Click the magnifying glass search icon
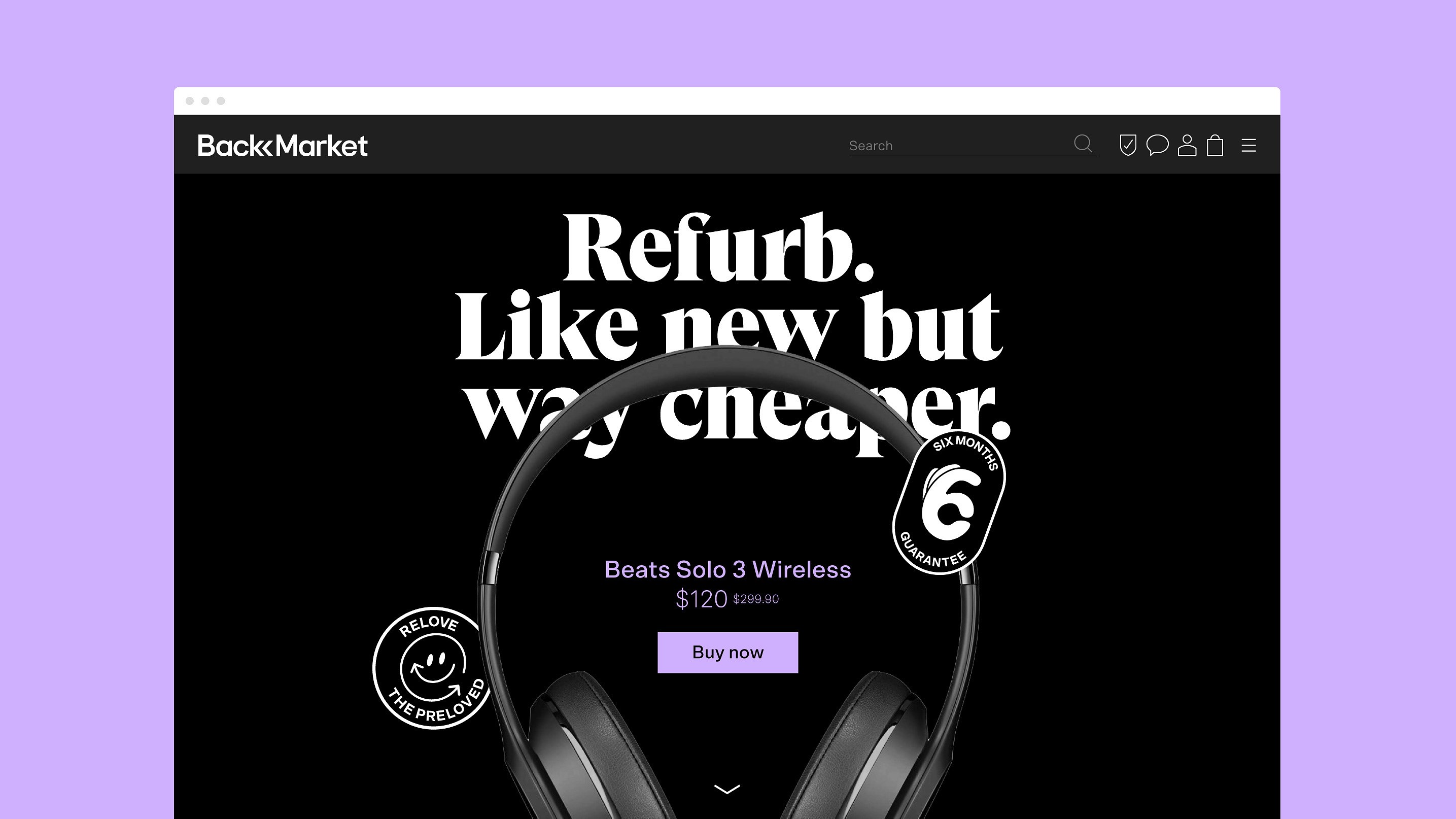Screen dimensions: 1456x819 tap(1083, 144)
